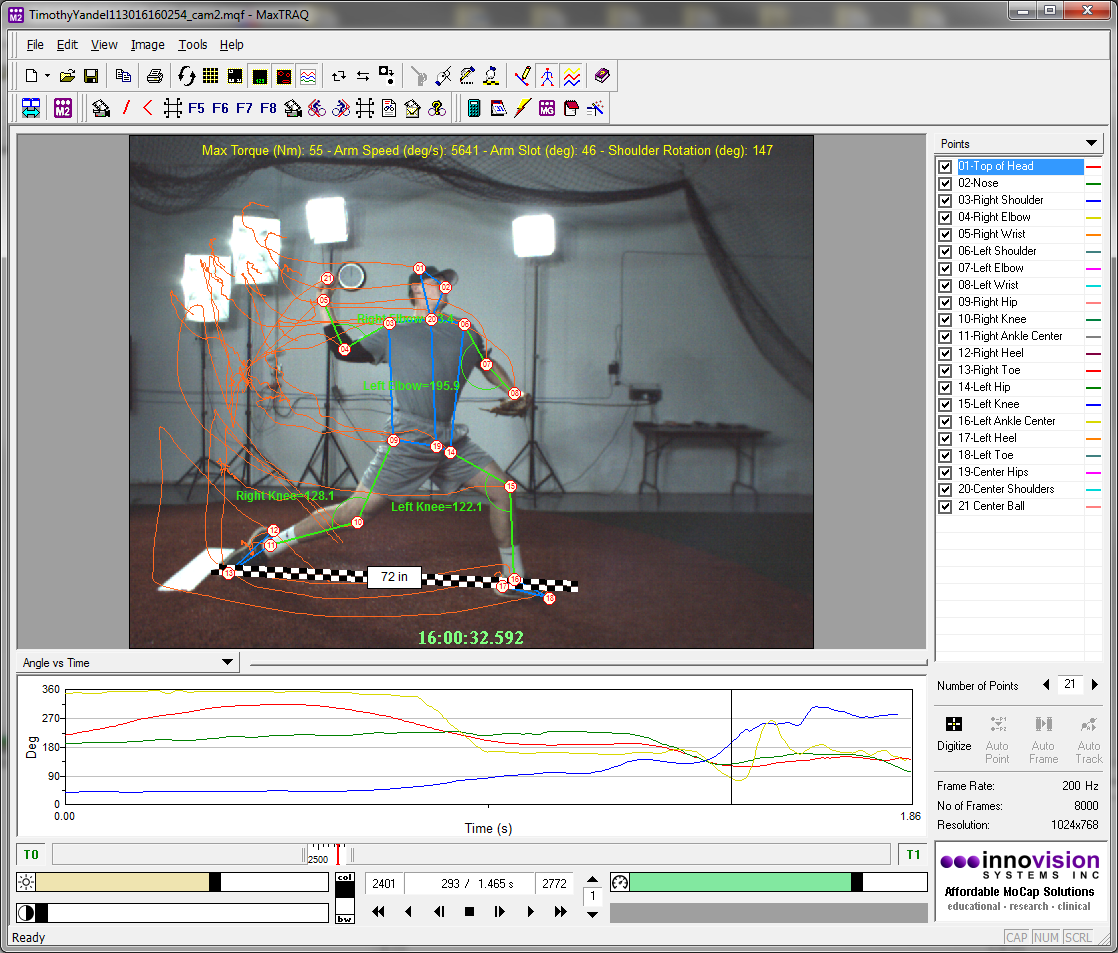This screenshot has height=953, width=1118.
Task: Click the Save floppy disk icon
Action: (90, 76)
